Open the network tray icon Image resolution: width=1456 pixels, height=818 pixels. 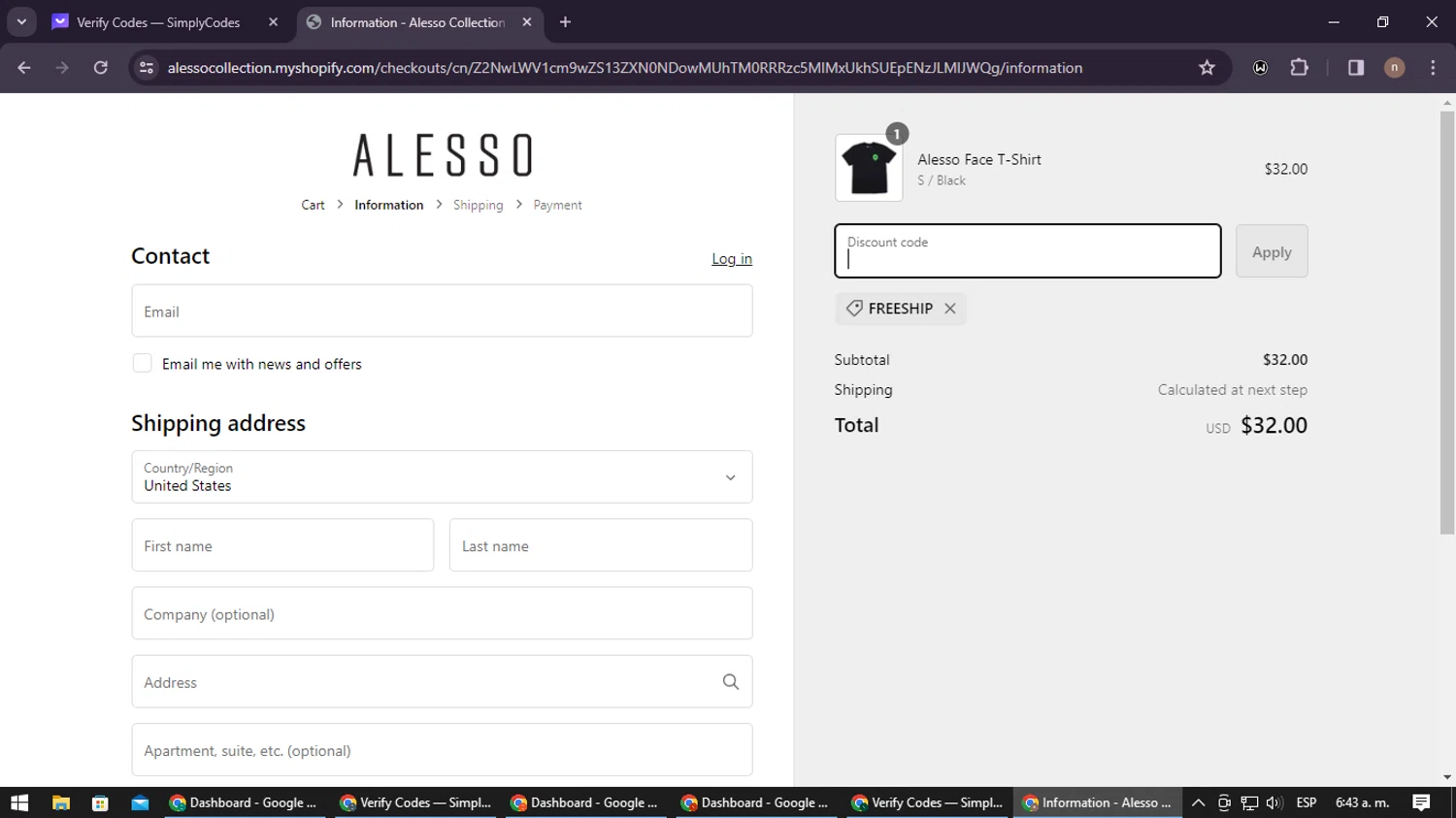tap(1249, 802)
